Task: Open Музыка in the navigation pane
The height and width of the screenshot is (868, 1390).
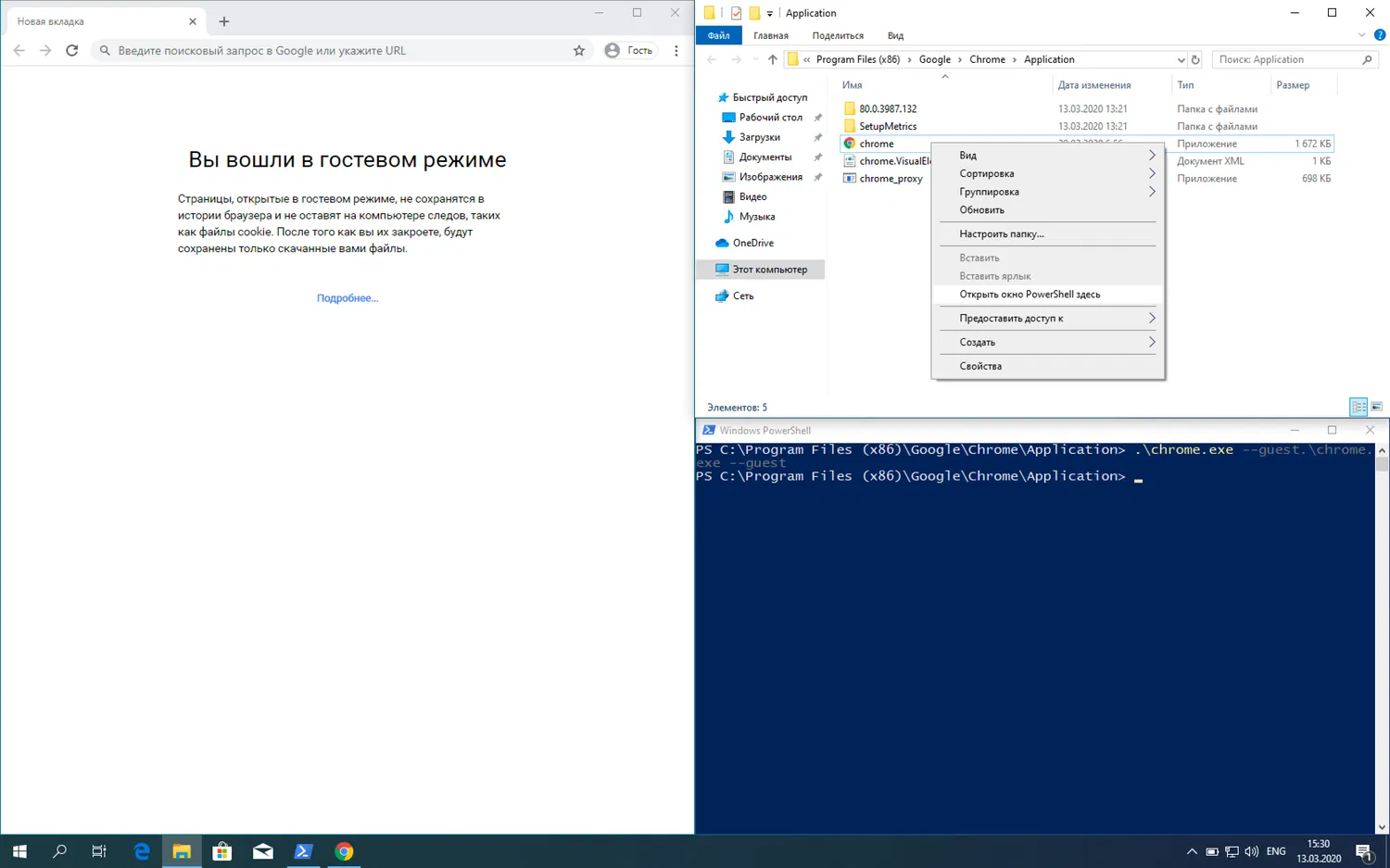Action: (756, 217)
